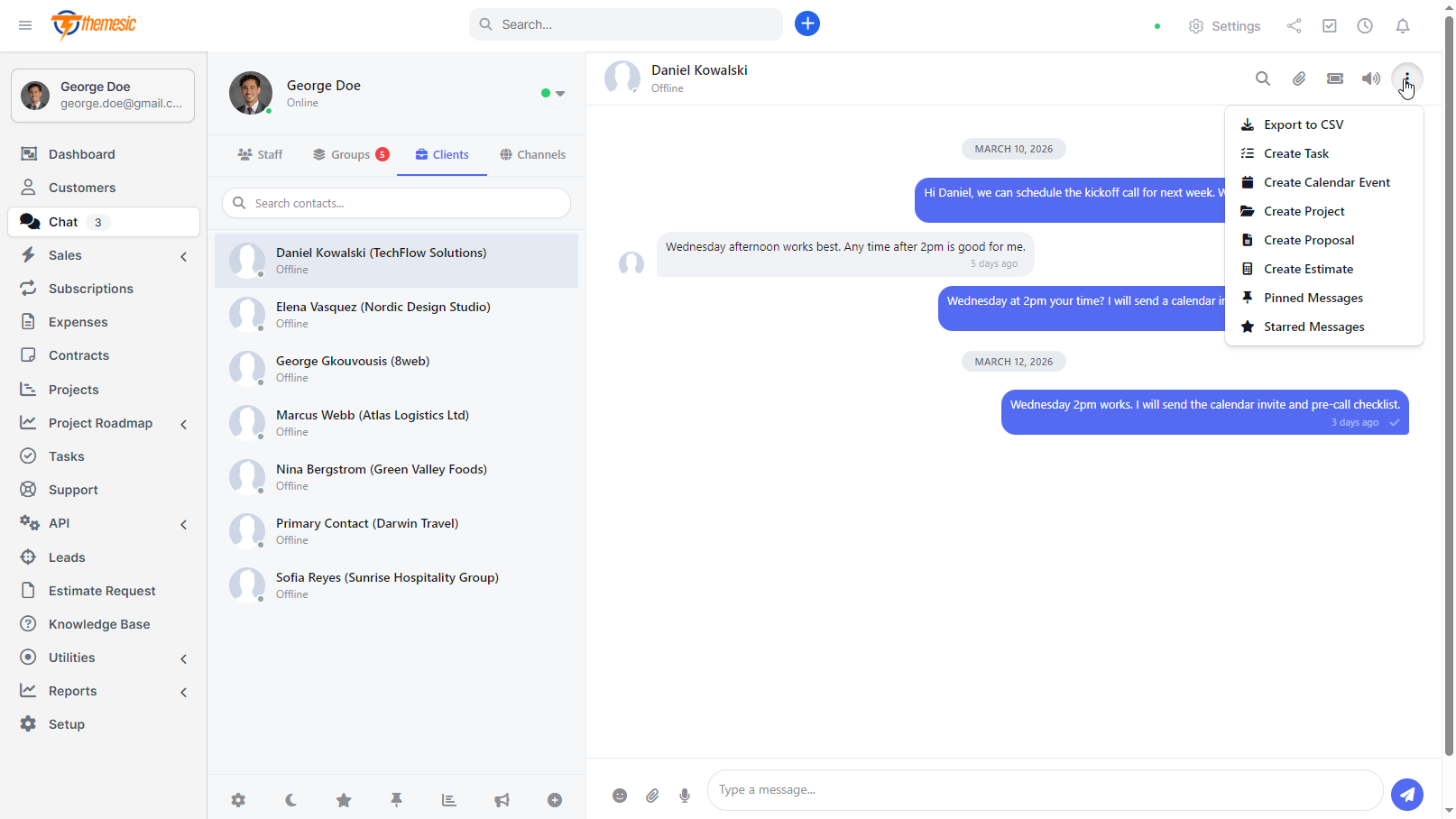Collapse the Utilities sidebar menu
The width and height of the screenshot is (1456, 819).
point(183,658)
